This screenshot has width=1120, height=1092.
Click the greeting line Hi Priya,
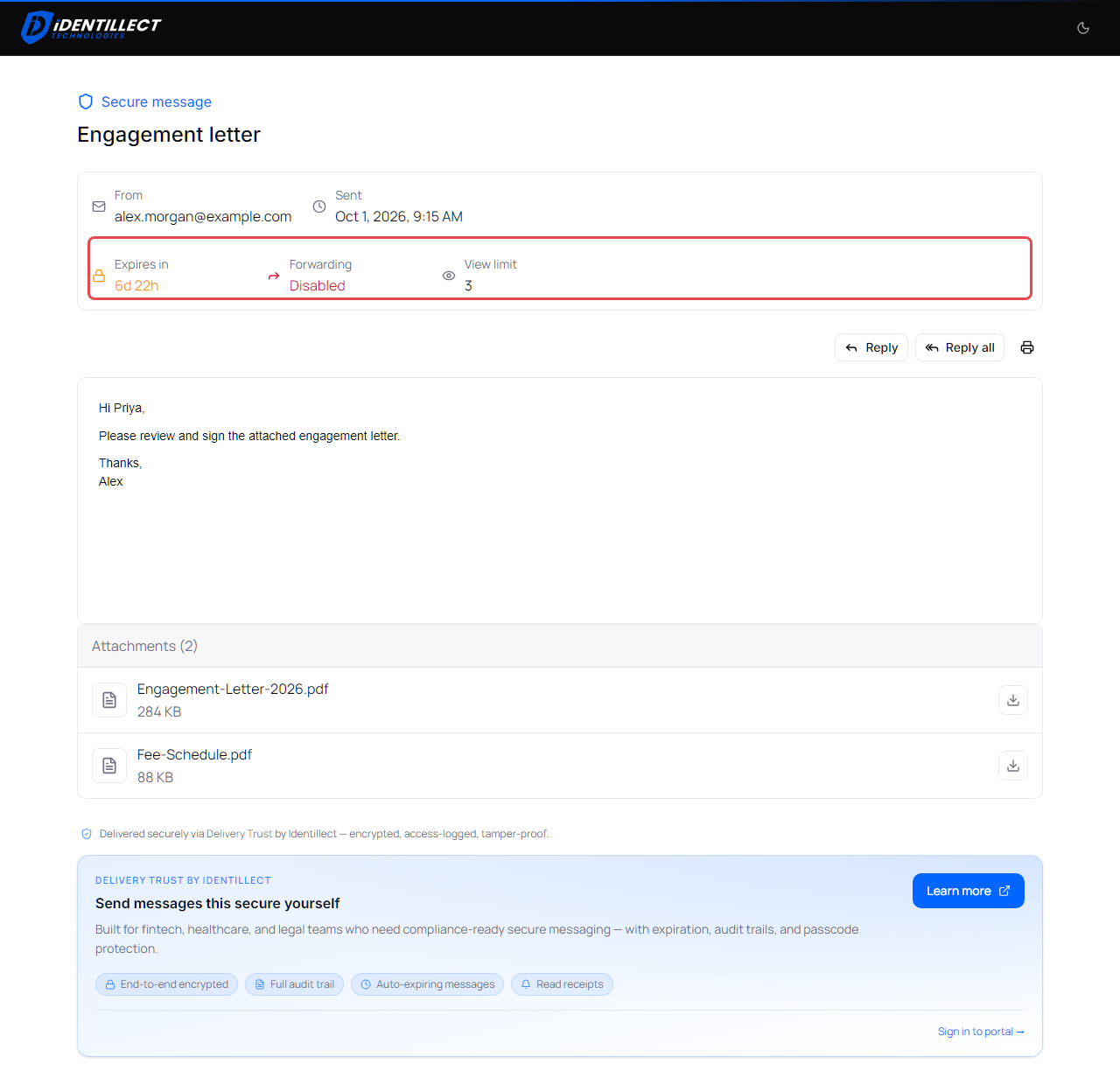pos(122,408)
